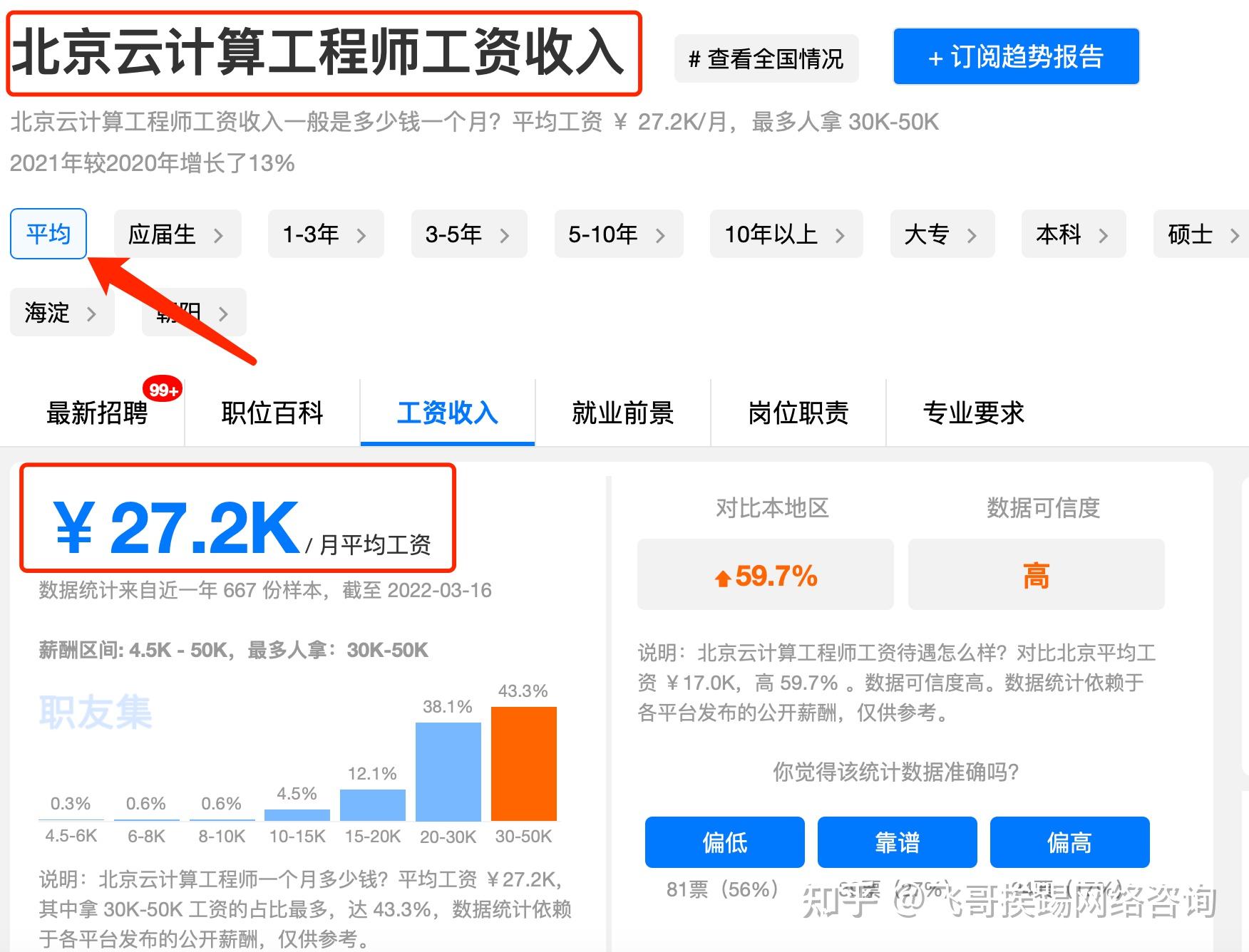
Task: Click the 4.5-6K axis label
Action: click(x=71, y=836)
